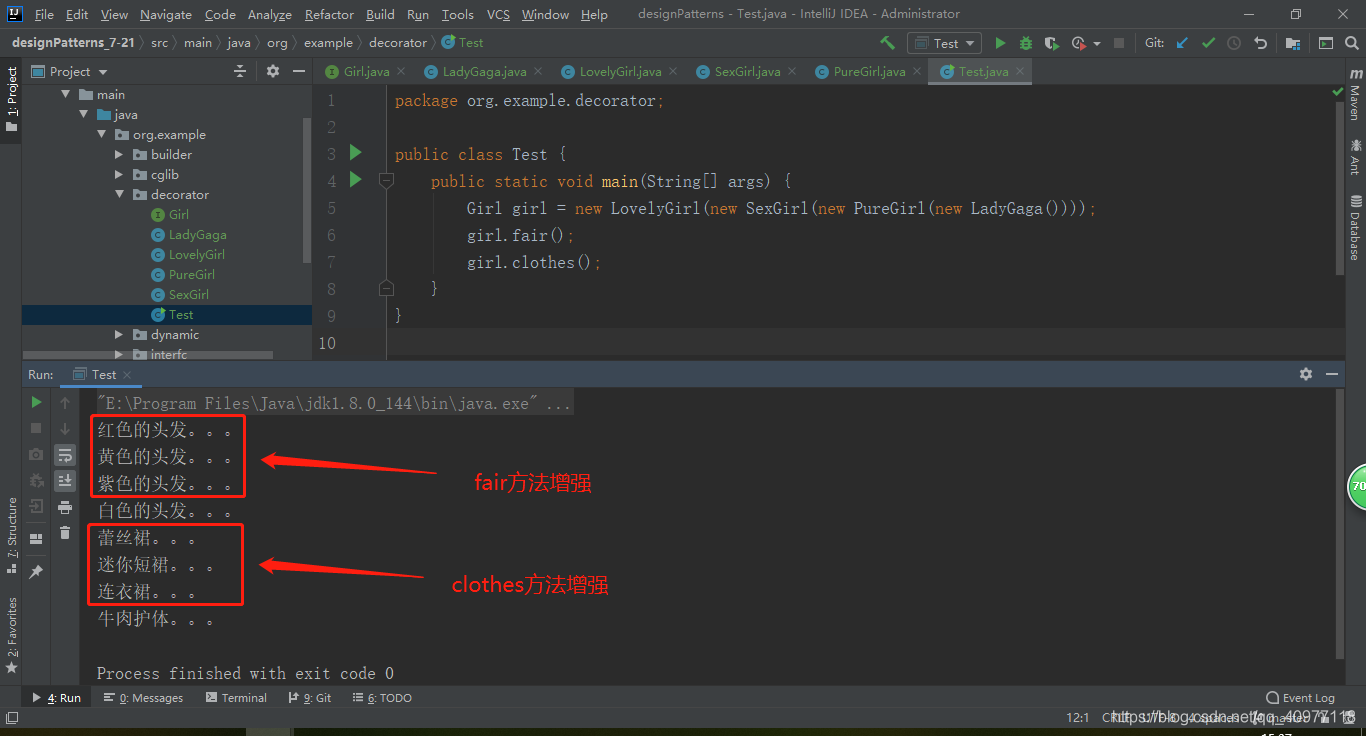Open the 6: TODO tool window
1366x736 pixels.
coord(381,698)
